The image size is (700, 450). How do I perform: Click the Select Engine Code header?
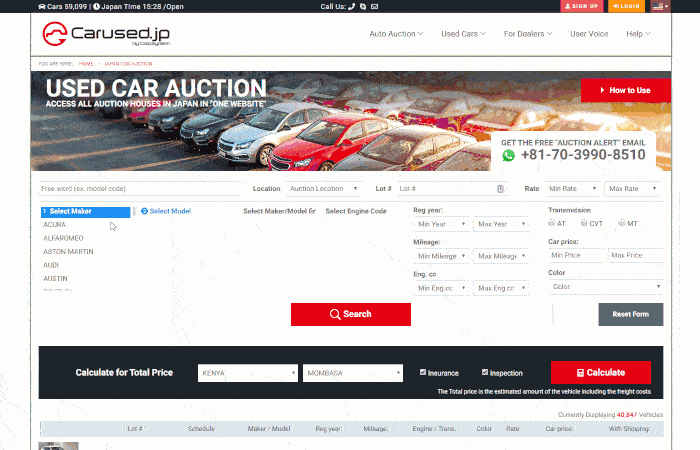click(356, 211)
